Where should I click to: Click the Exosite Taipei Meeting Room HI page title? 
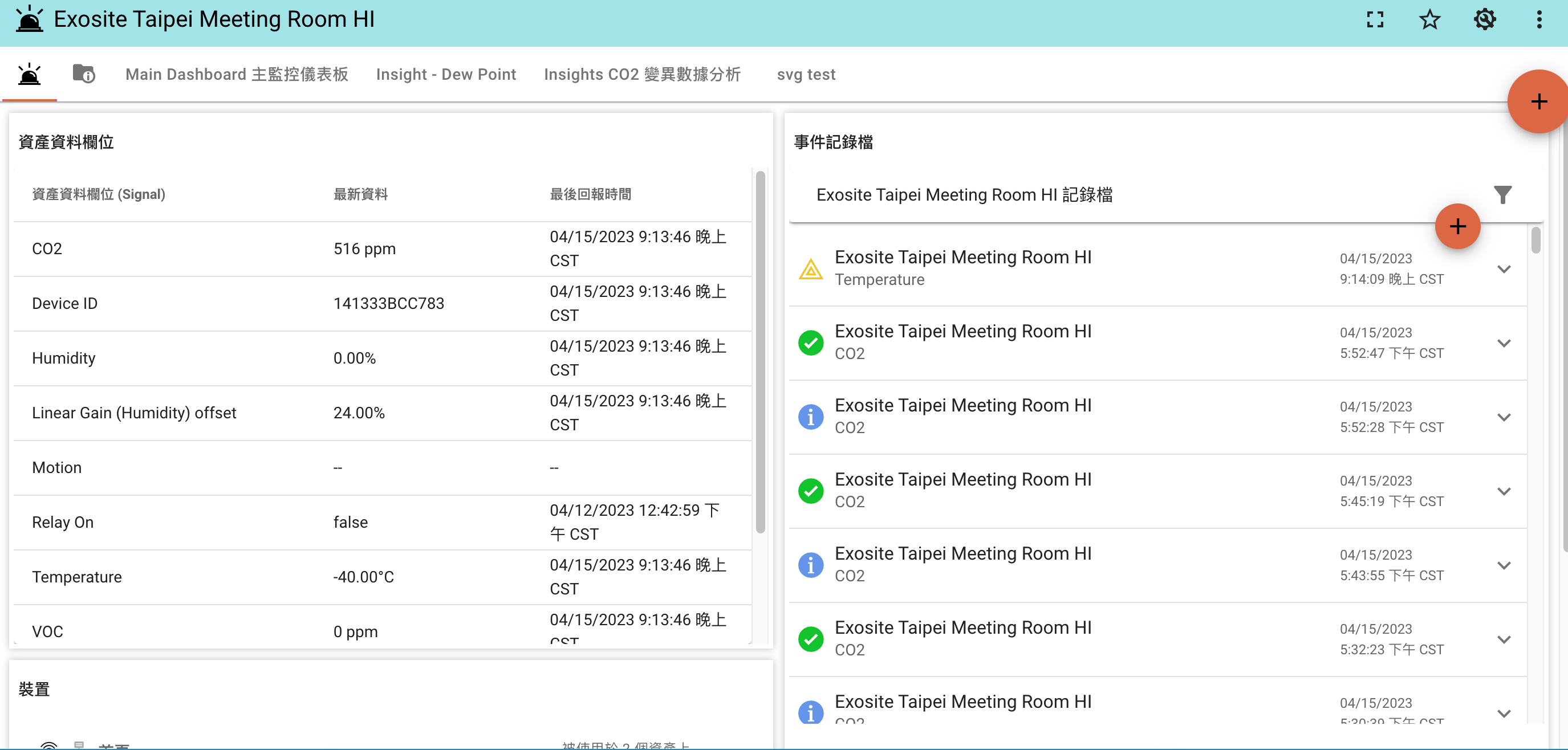tap(214, 19)
